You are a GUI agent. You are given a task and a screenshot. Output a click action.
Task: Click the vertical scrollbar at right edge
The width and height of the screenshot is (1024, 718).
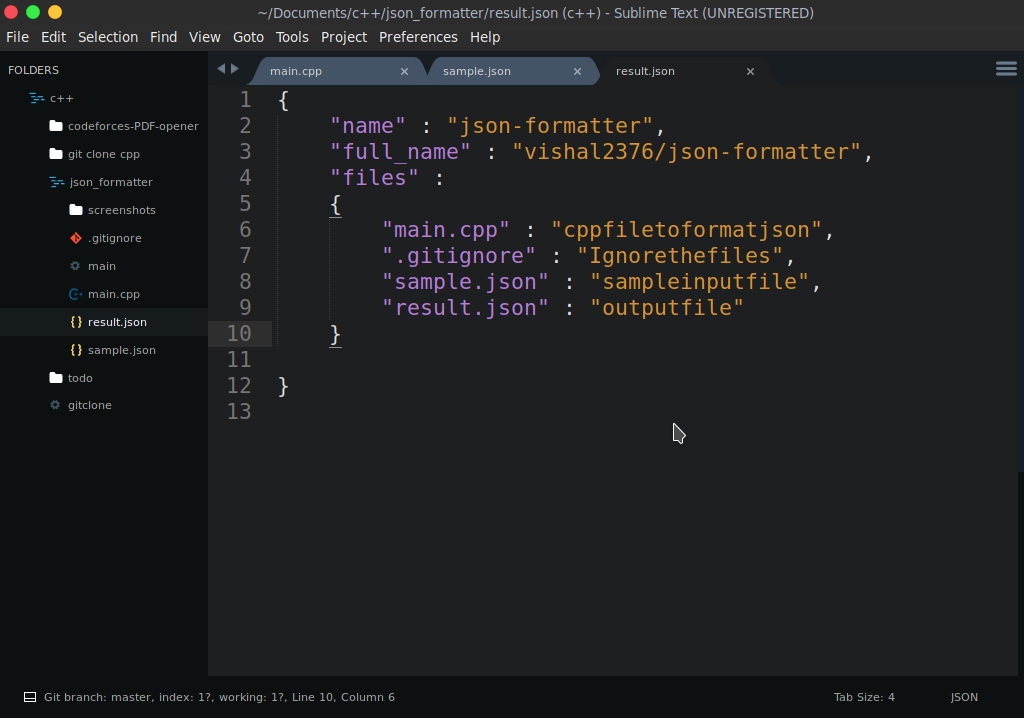[x=1021, y=278]
